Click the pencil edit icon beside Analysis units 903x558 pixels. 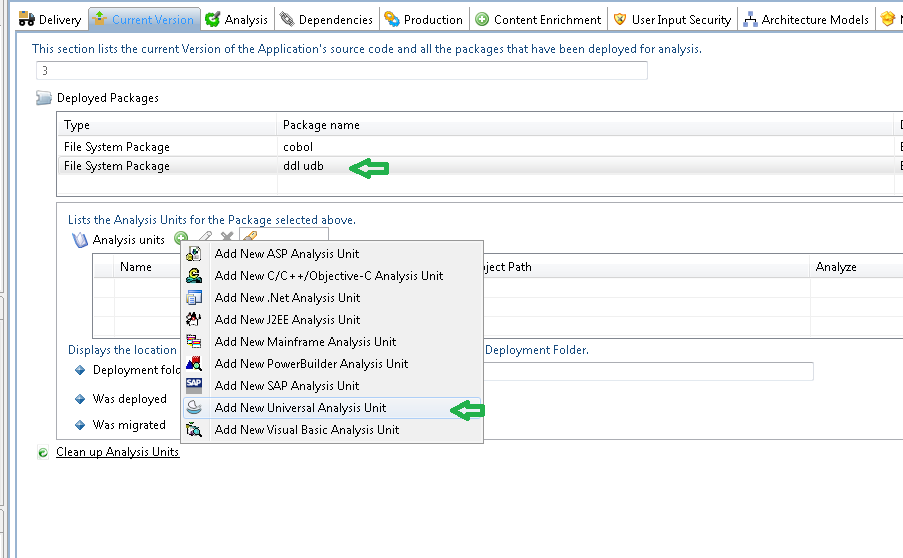tap(204, 238)
